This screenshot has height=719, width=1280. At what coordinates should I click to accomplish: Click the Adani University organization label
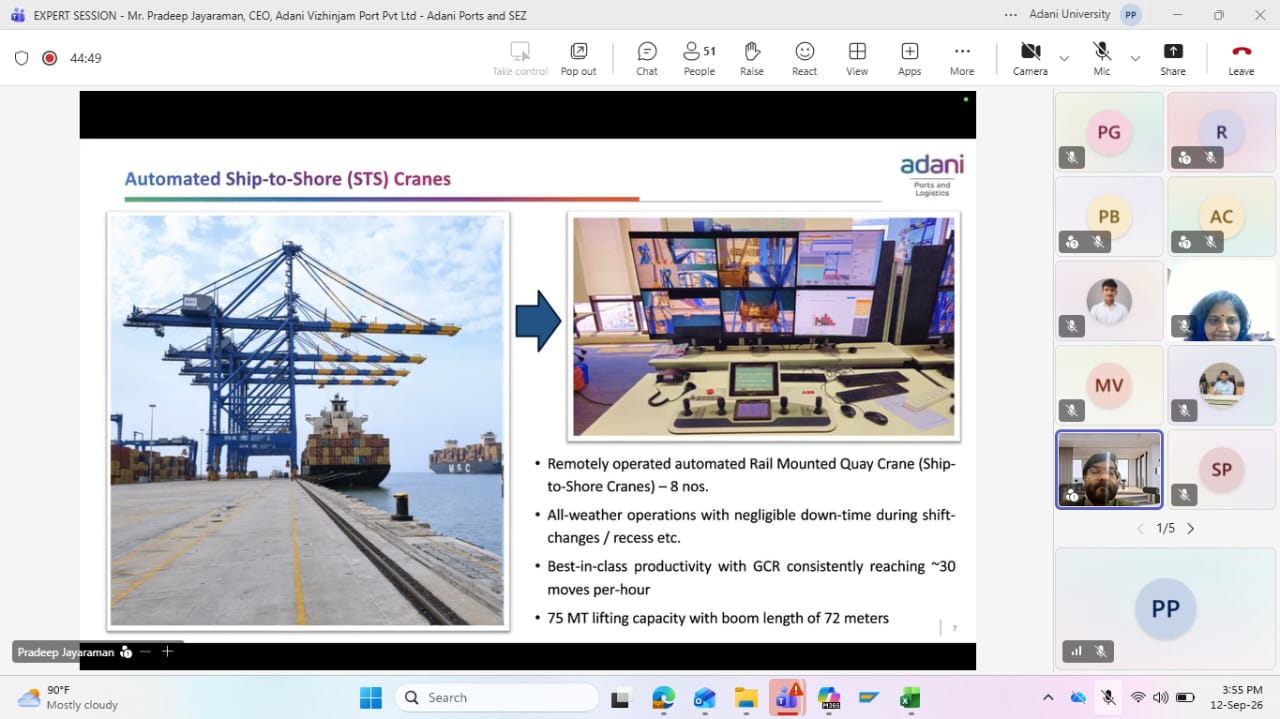tap(1070, 15)
